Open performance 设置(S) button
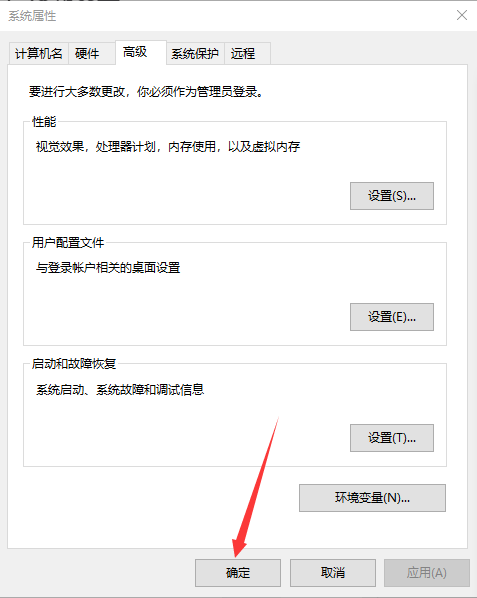 click(x=392, y=196)
